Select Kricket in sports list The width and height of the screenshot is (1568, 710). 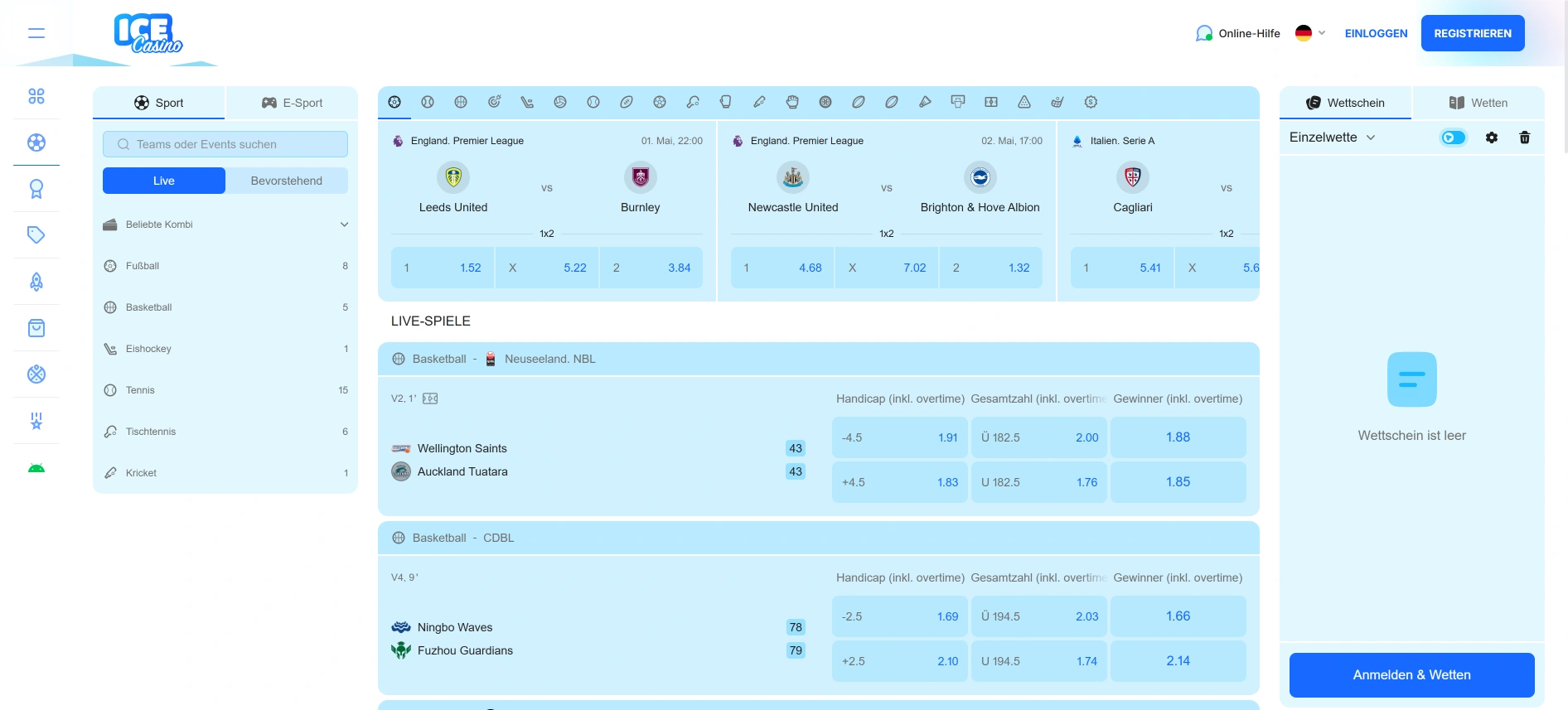click(225, 473)
